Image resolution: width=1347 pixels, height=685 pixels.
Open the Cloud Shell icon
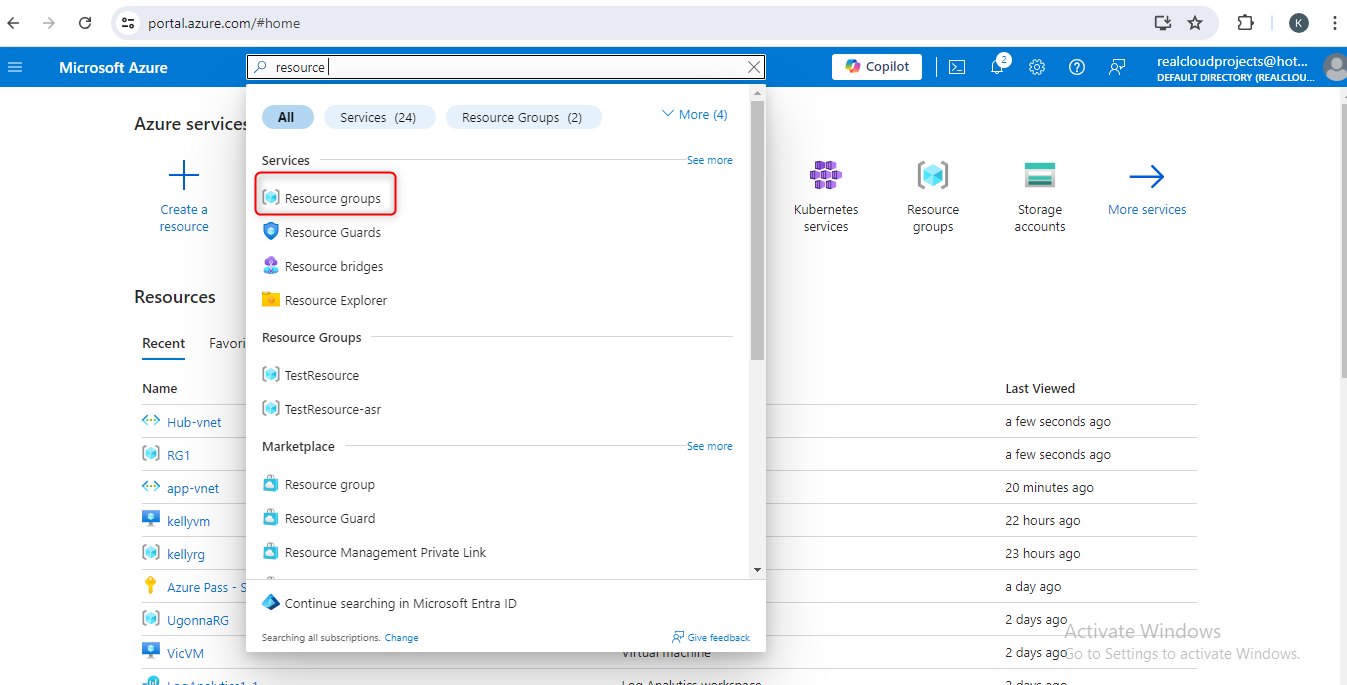pyautogui.click(x=957, y=67)
